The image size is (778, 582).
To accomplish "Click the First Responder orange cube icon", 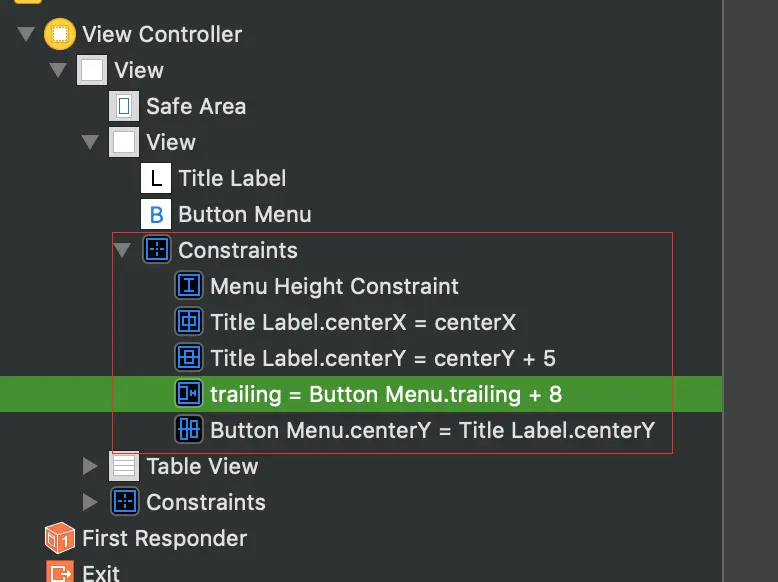I will click(x=60, y=538).
